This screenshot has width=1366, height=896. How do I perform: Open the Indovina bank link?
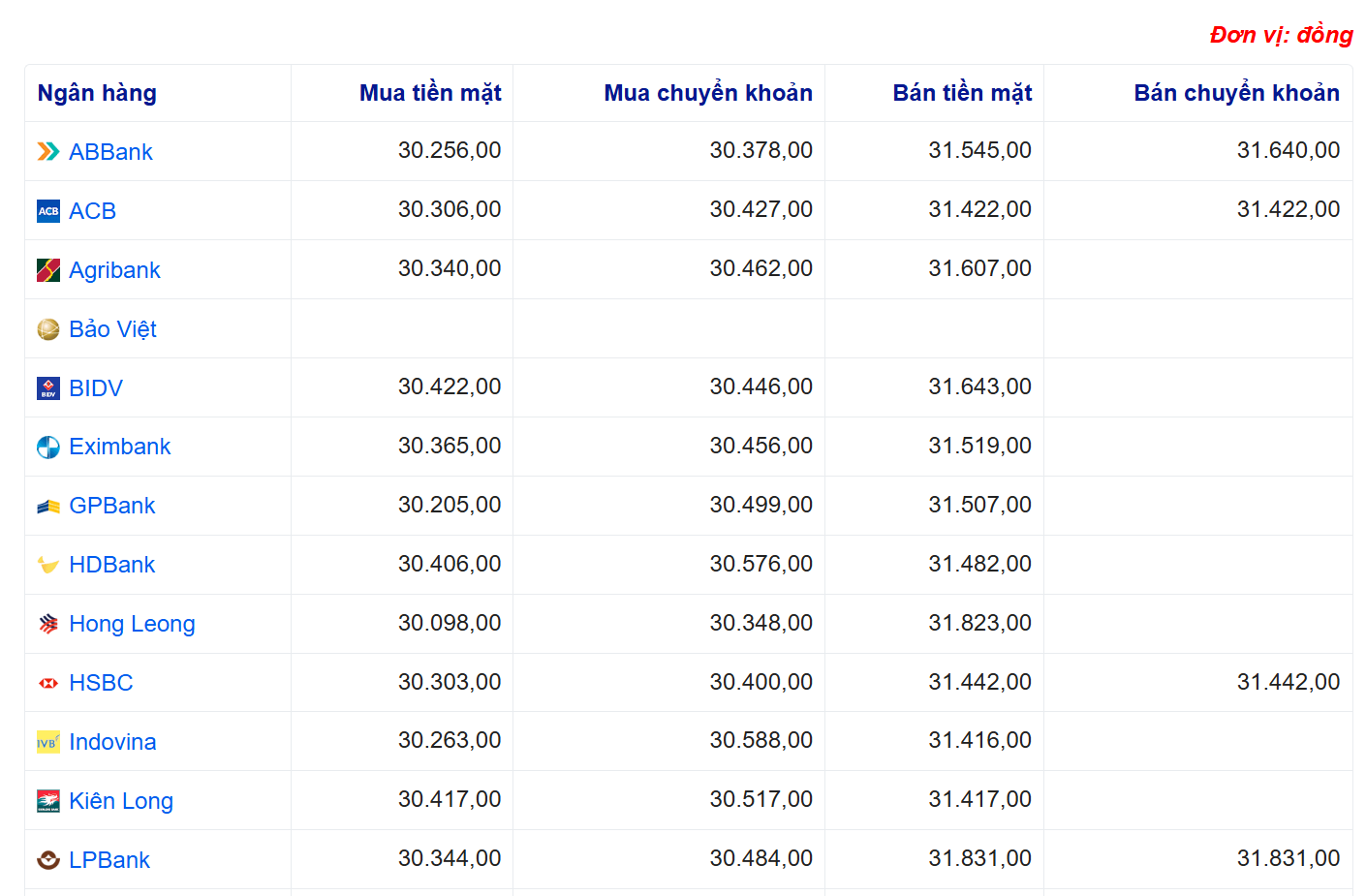click(112, 742)
